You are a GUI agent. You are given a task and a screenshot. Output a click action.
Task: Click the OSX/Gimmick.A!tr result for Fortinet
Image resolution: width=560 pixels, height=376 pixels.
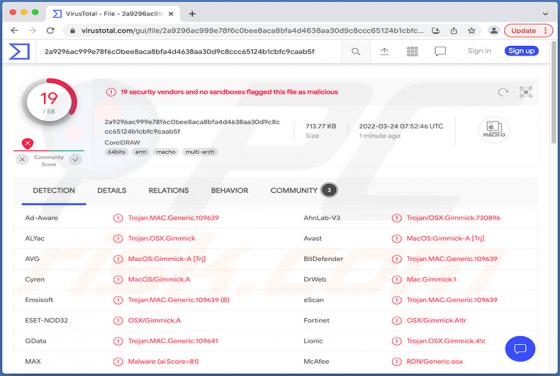(436, 320)
